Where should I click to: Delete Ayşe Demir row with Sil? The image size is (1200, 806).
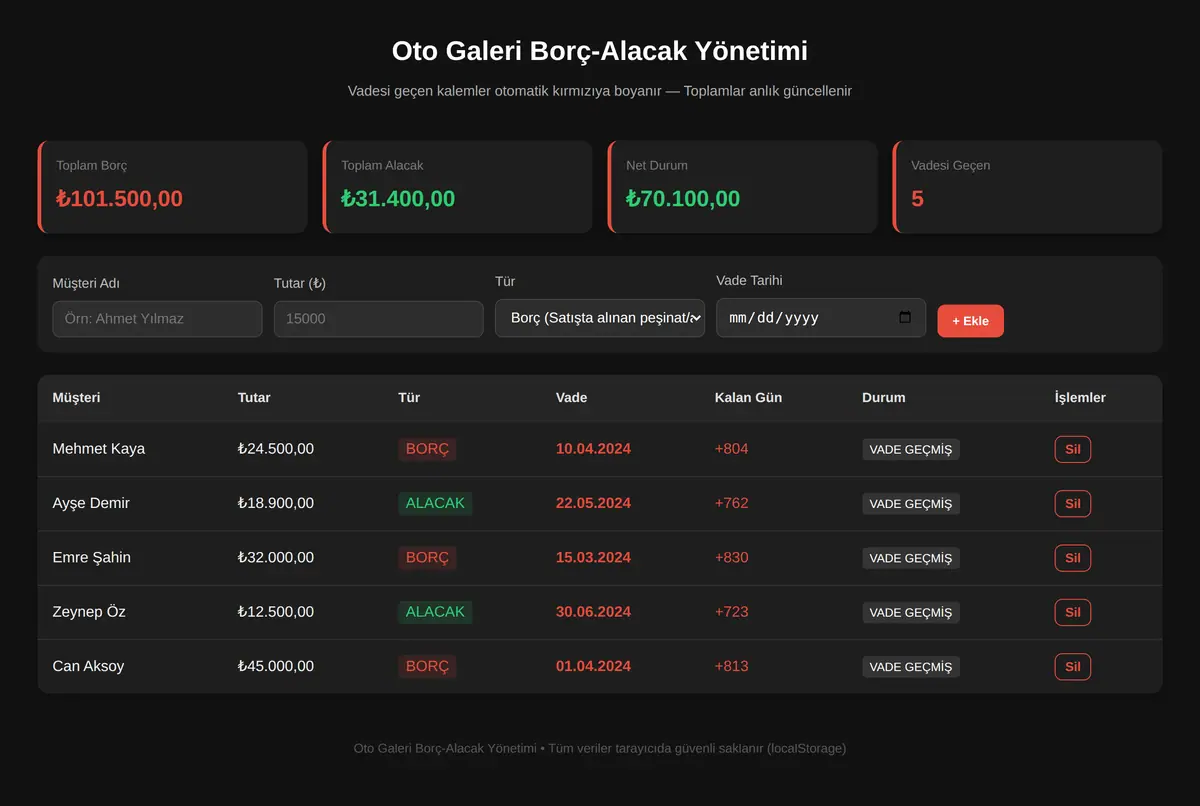pyautogui.click(x=1072, y=503)
